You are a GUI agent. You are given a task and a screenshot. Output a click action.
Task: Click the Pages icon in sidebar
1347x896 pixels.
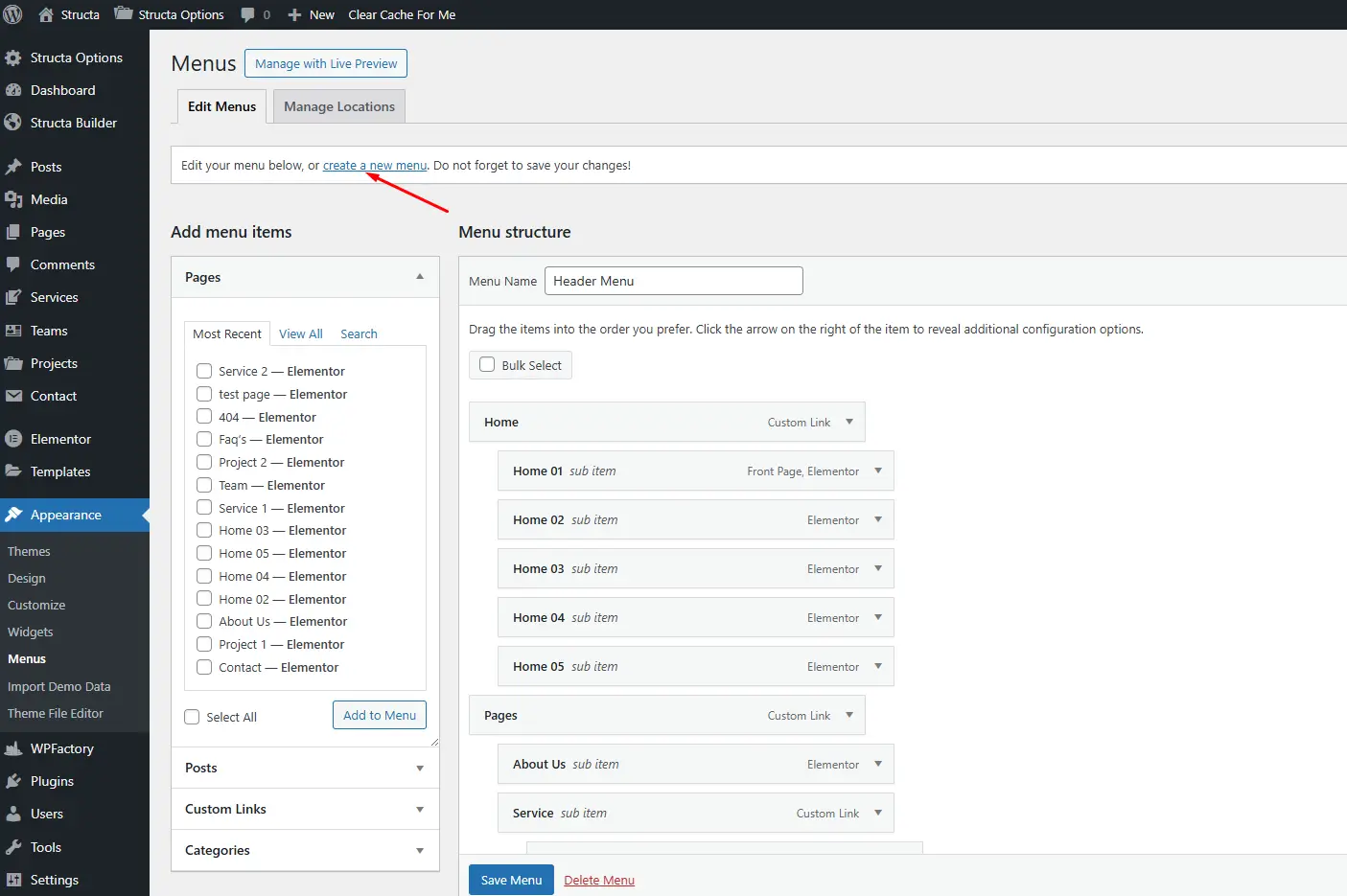(13, 232)
